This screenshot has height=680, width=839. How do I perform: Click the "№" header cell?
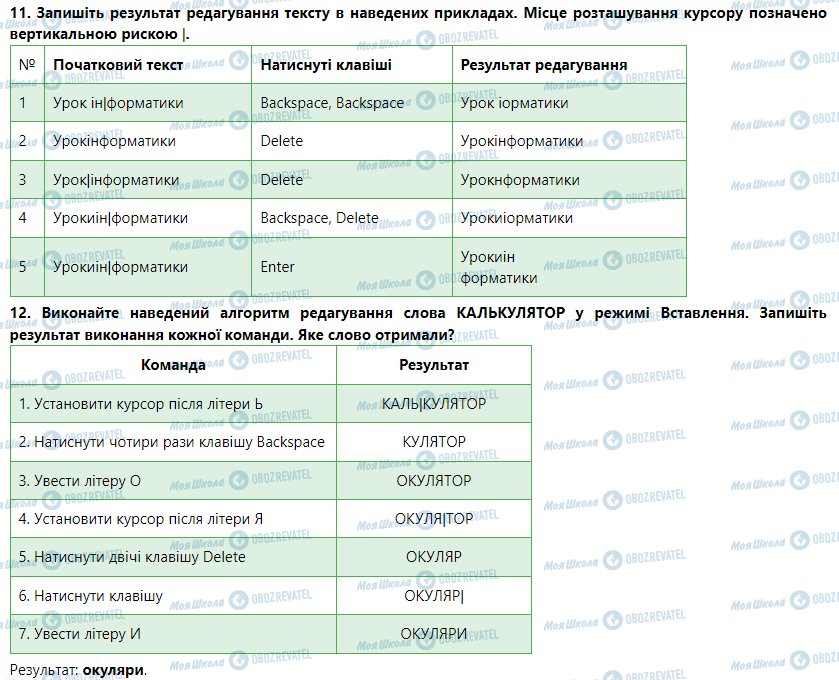point(26,65)
